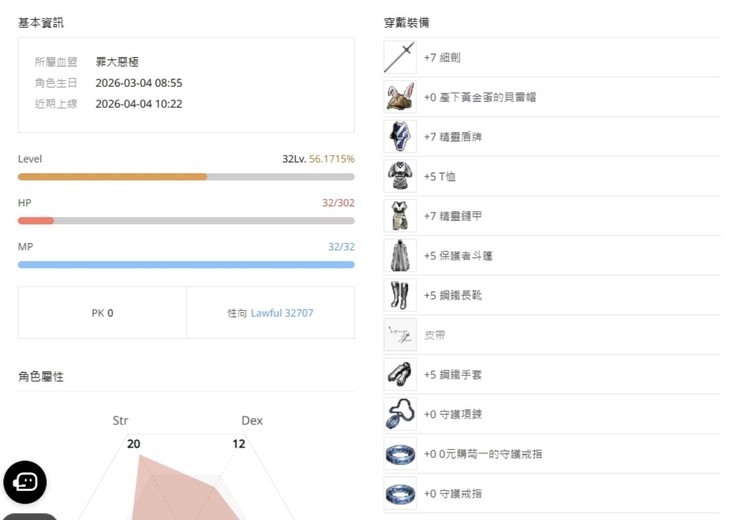Click the Lawful 32707 alignment link

click(x=282, y=313)
